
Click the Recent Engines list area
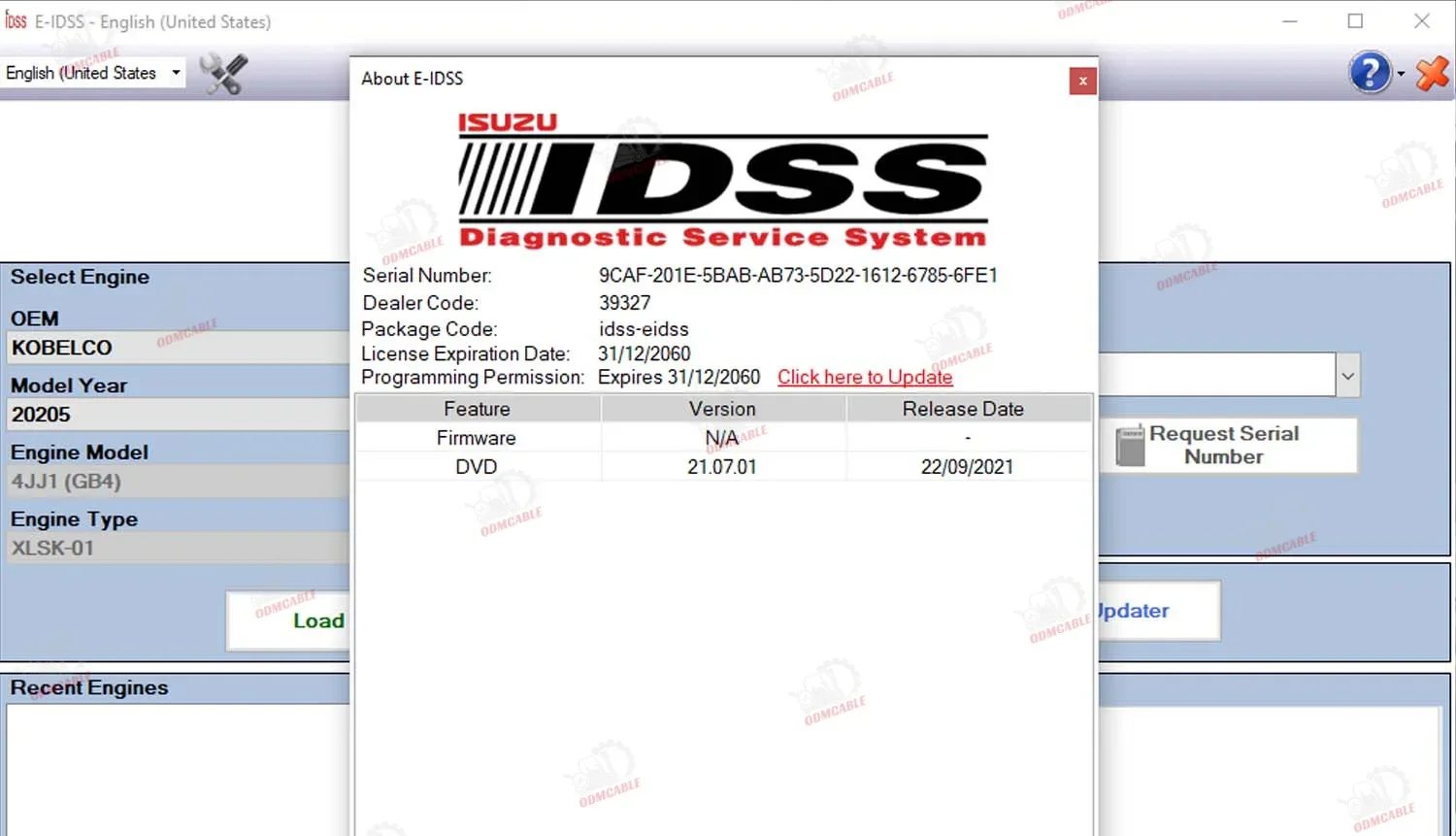tap(179, 769)
